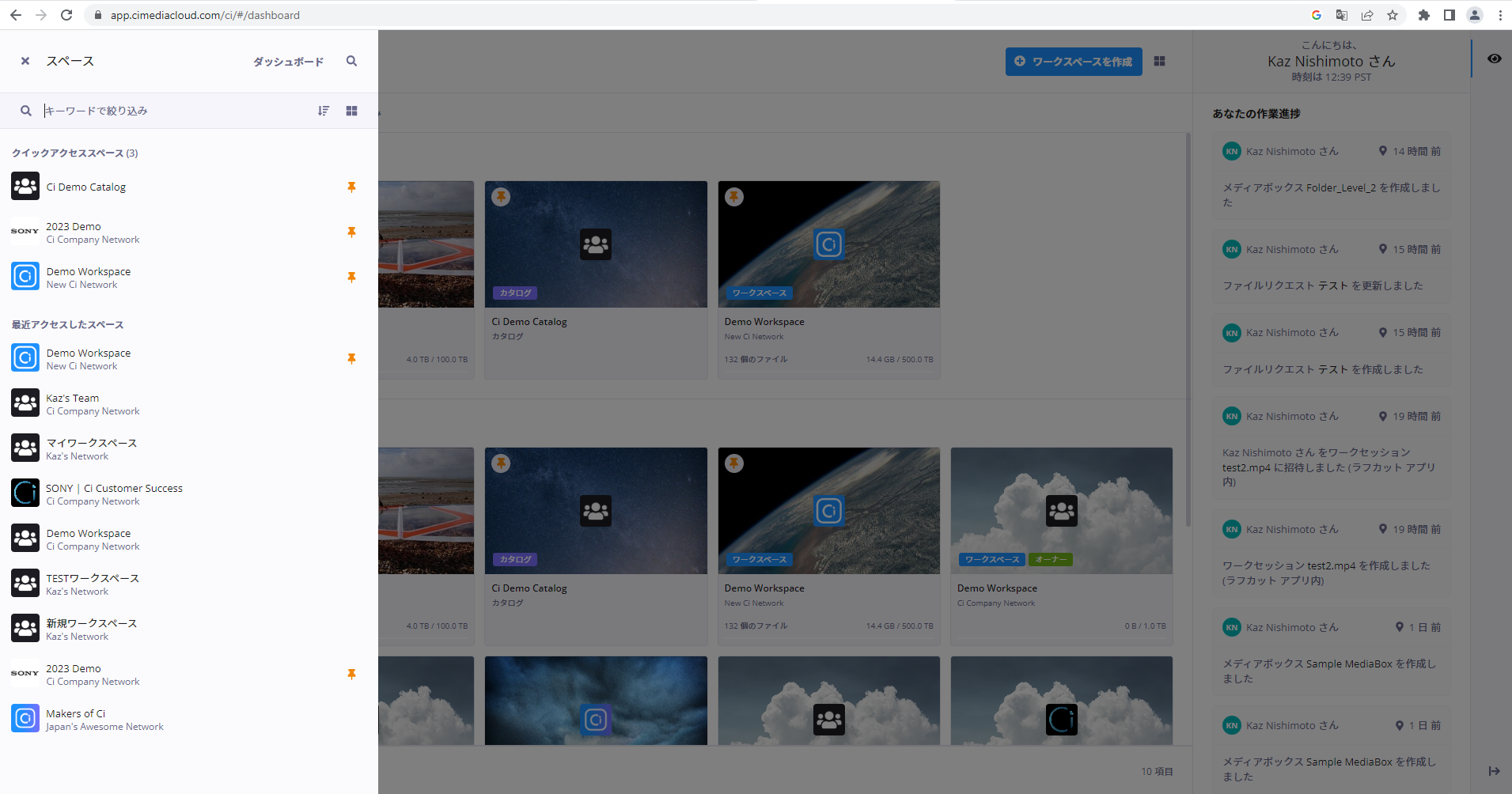This screenshot has height=794, width=1512.
Task: Reload the page with browser refresh
Action: point(66,15)
